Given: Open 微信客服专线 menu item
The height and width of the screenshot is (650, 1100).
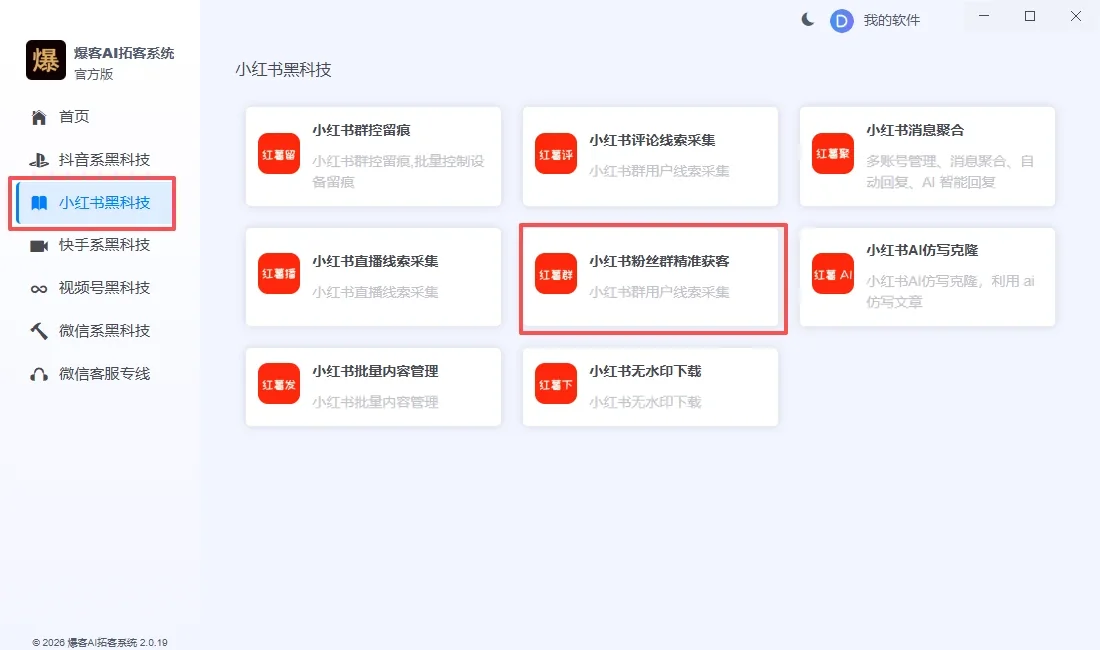Looking at the screenshot, I should click(105, 374).
